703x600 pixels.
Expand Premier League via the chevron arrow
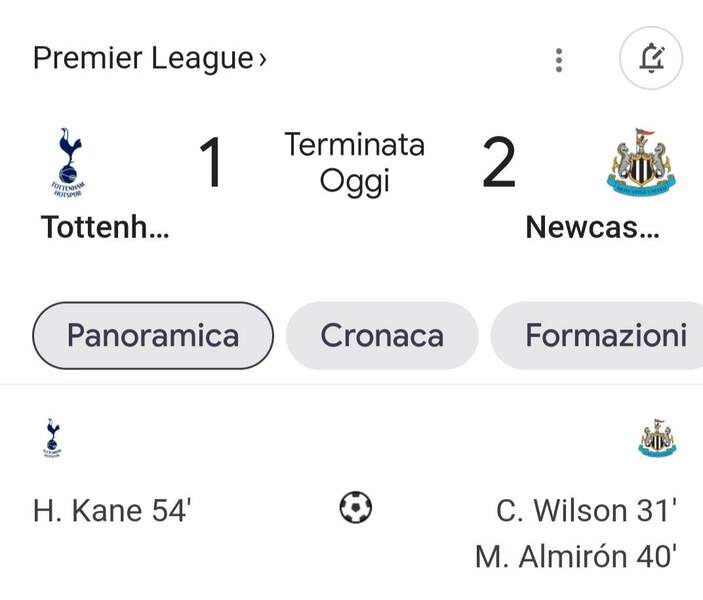coord(263,59)
